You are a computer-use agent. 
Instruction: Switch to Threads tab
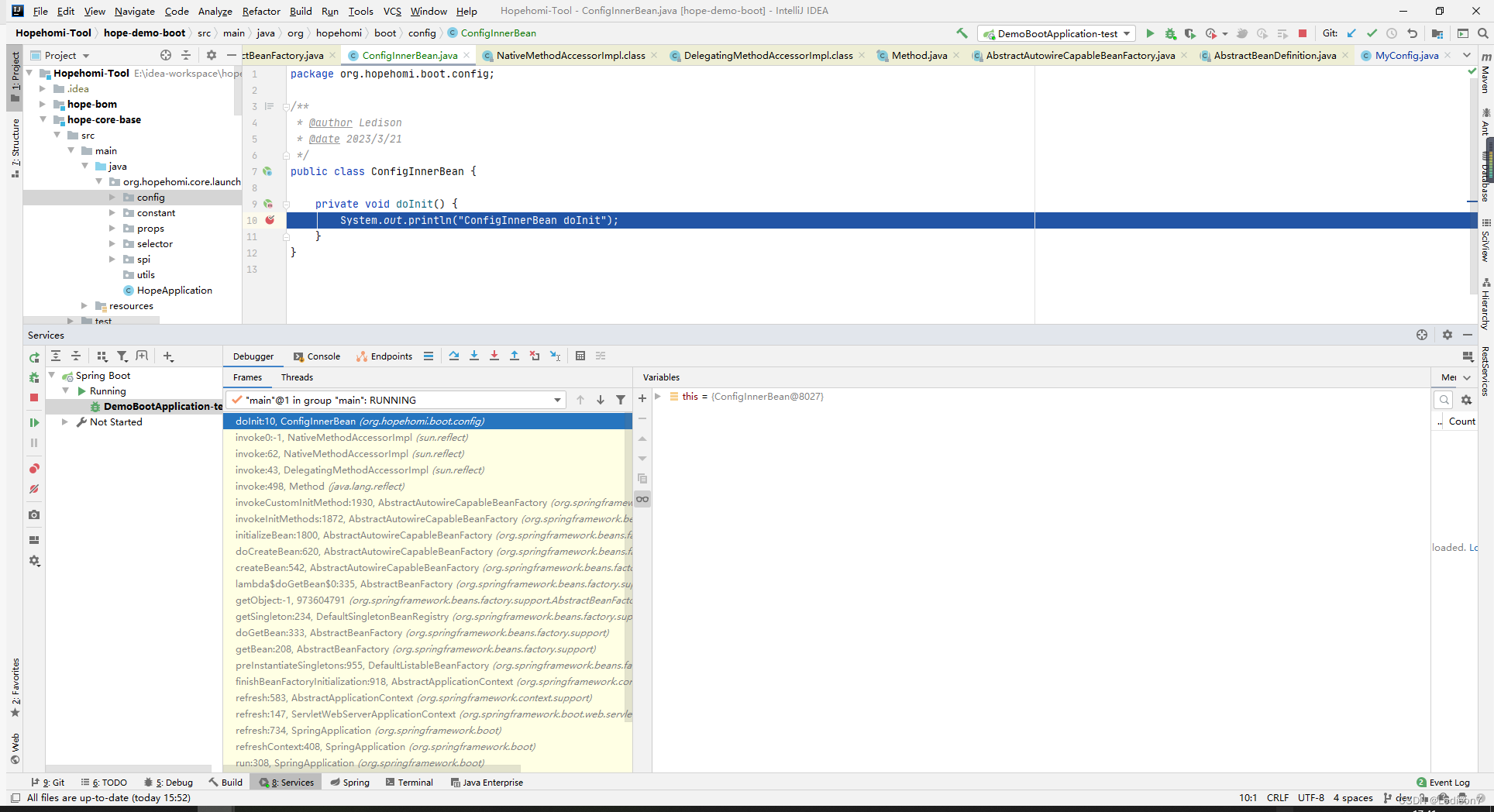pyautogui.click(x=297, y=377)
